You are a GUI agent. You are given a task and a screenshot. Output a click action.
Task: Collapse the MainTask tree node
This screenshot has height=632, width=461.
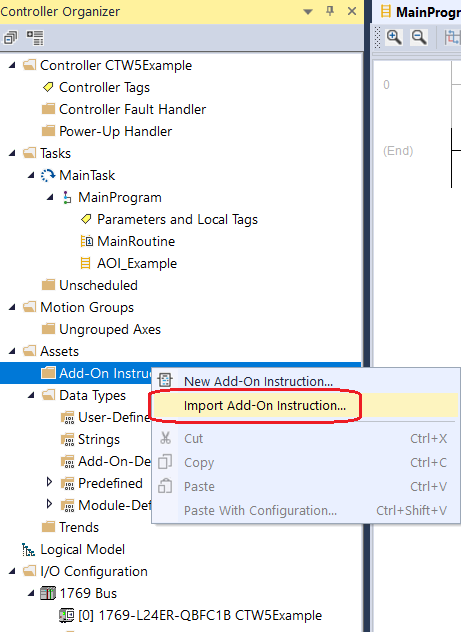click(x=31, y=175)
